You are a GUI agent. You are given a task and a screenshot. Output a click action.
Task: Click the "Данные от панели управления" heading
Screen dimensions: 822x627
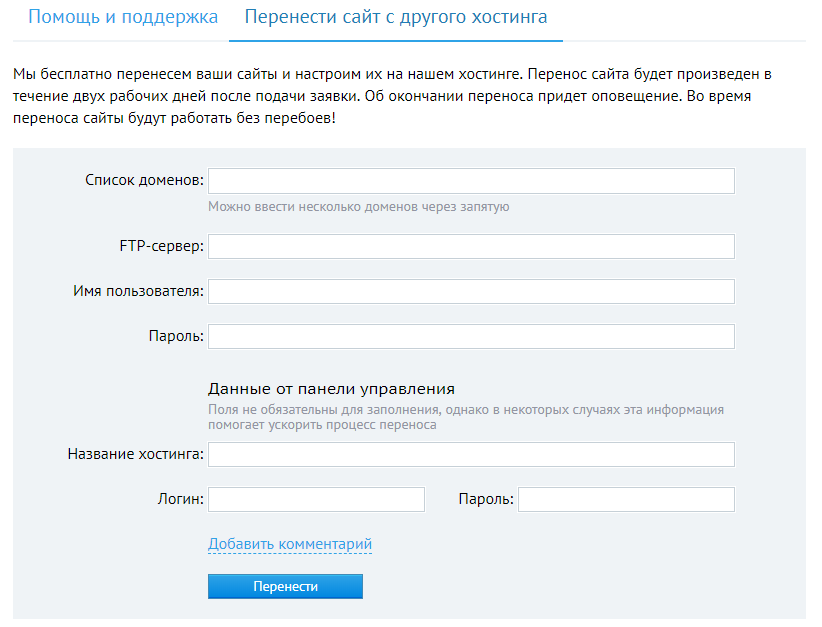tap(331, 389)
